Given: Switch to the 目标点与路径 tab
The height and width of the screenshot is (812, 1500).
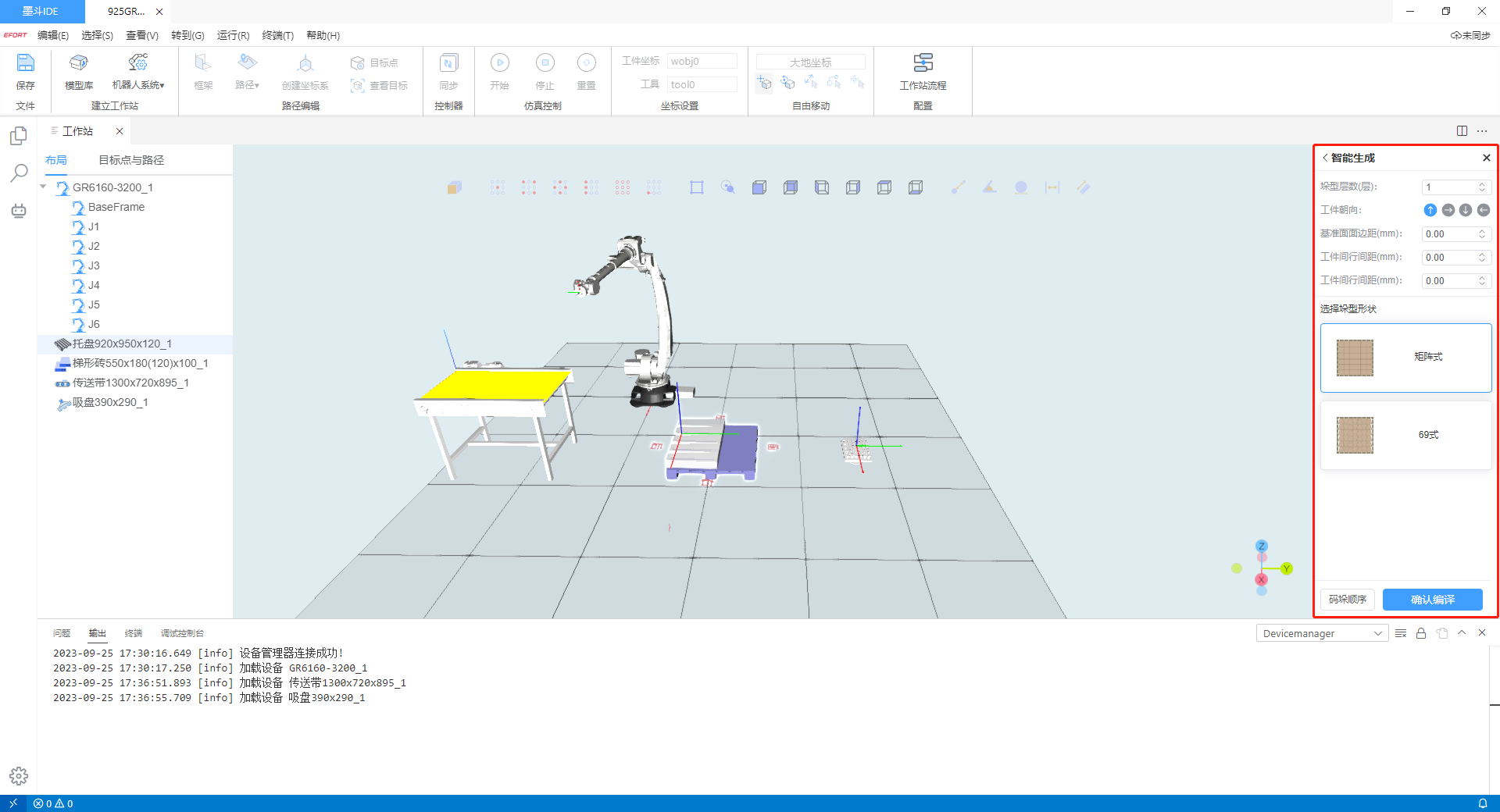Looking at the screenshot, I should click(131, 160).
